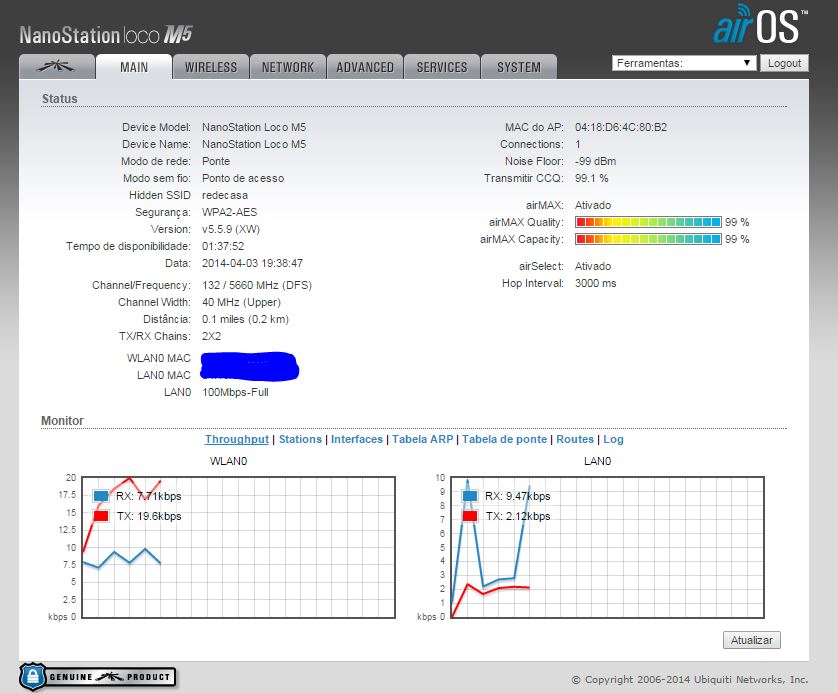Screen dimensions: 838x693
Task: Click the date value 2014-04-03 19:38:47
Action: pyautogui.click(x=252, y=263)
